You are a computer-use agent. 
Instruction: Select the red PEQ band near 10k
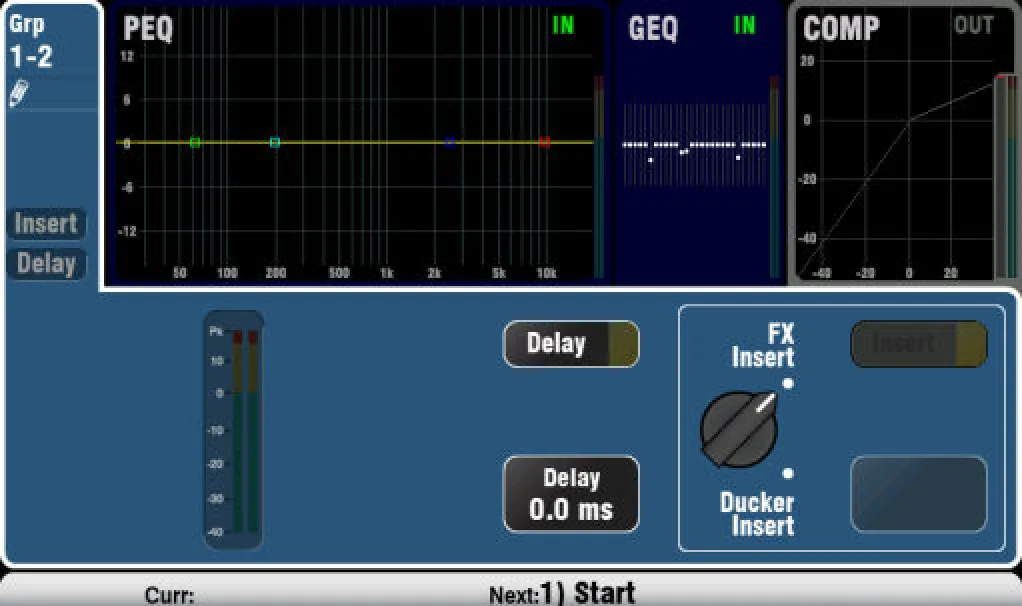[545, 142]
